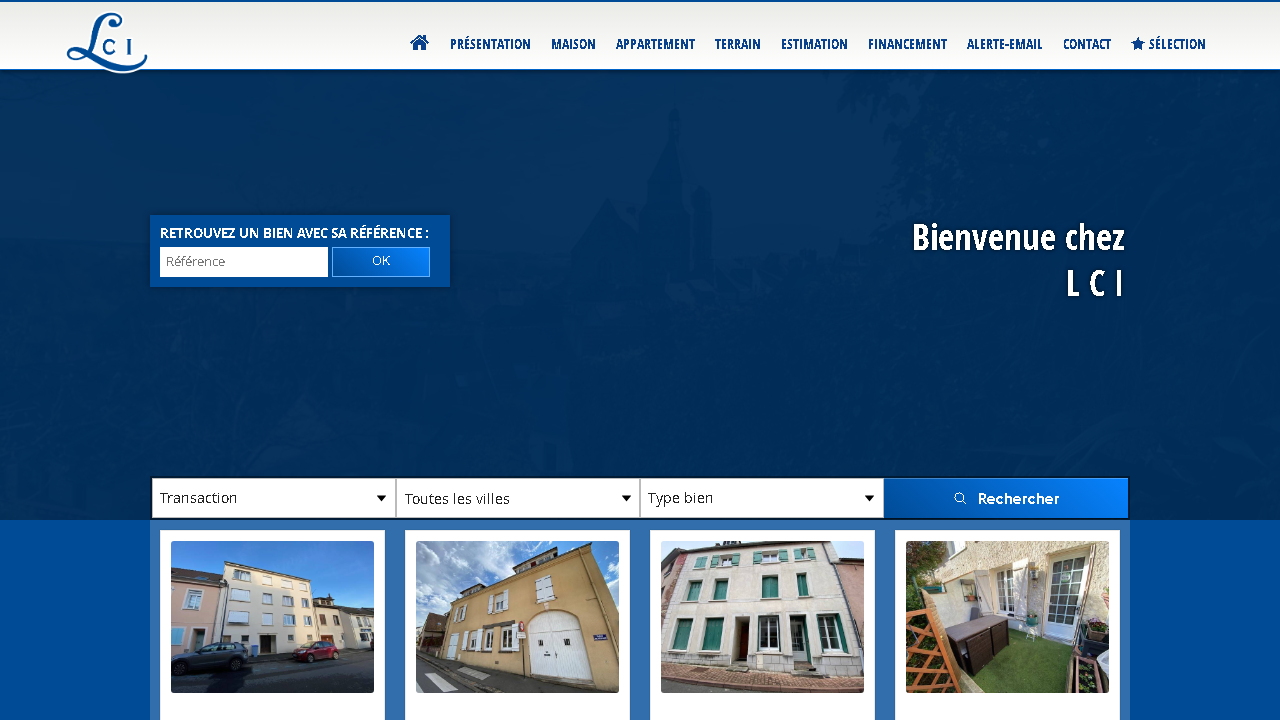Click the home icon in navigation
This screenshot has height=720, width=1280.
[419, 43]
